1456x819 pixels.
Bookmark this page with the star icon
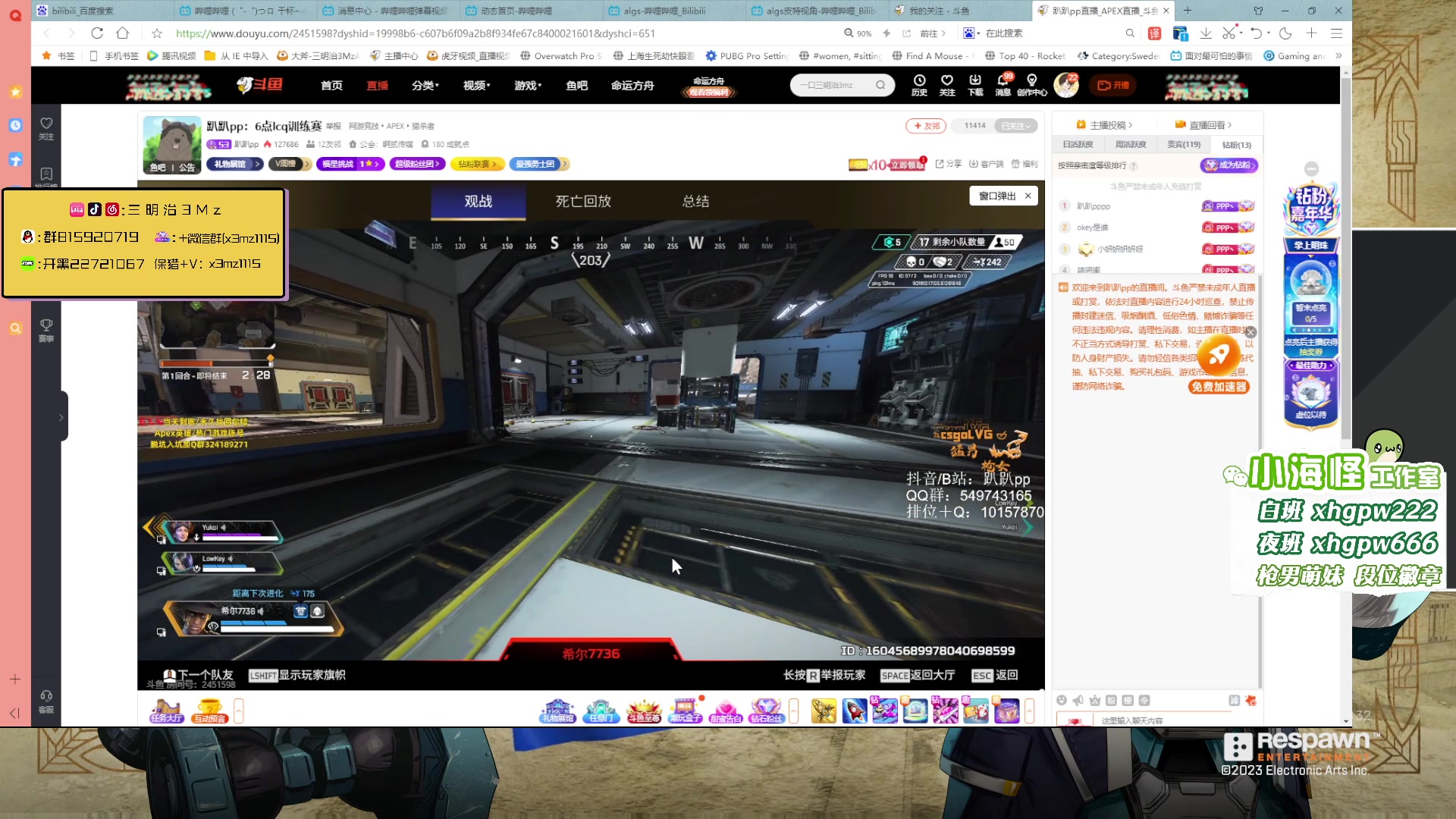pyautogui.click(x=157, y=33)
